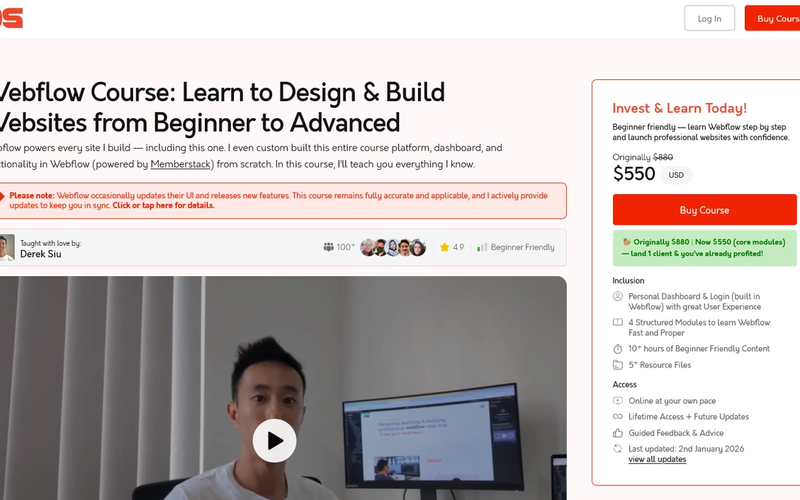This screenshot has height=500, width=800.
Task: Click Buy Course button in top header
Action: click(772, 18)
